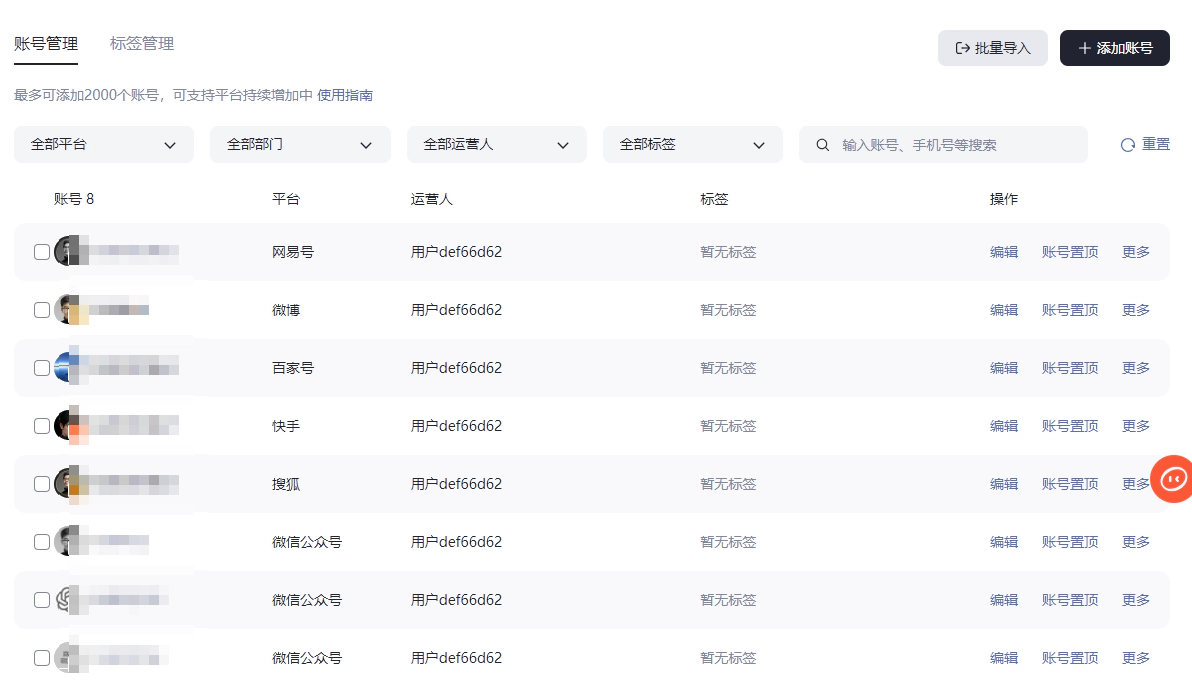
Task: Click the 批量导入 button
Action: point(992,48)
